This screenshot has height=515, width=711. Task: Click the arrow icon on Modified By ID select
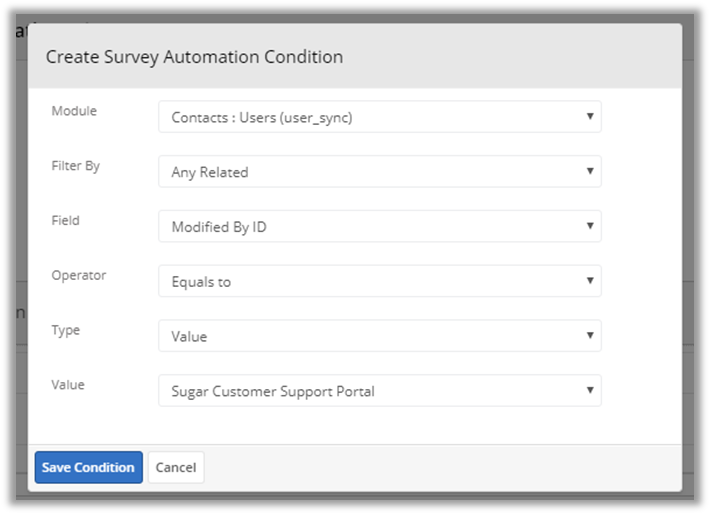coord(590,227)
